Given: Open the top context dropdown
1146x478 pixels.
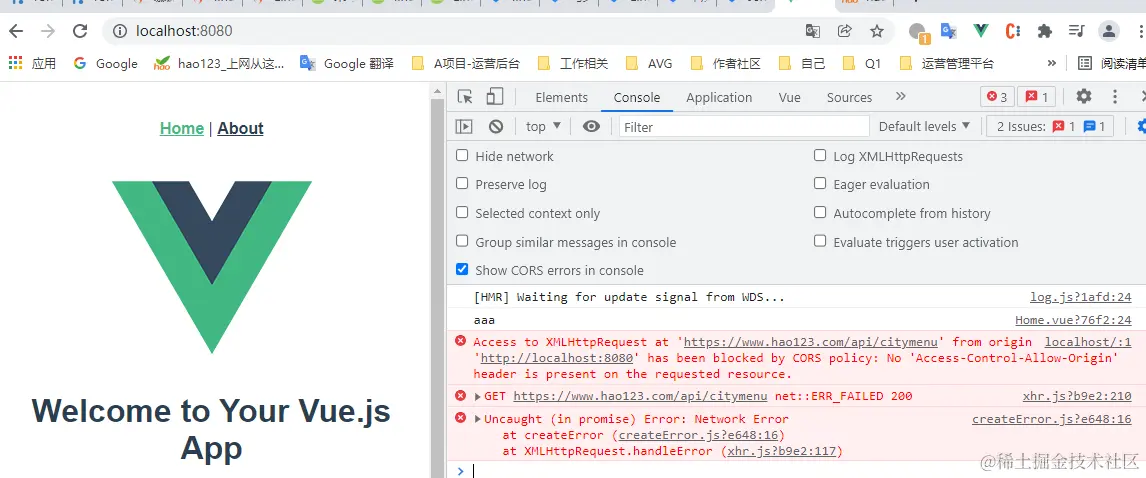Looking at the screenshot, I should pyautogui.click(x=544, y=126).
